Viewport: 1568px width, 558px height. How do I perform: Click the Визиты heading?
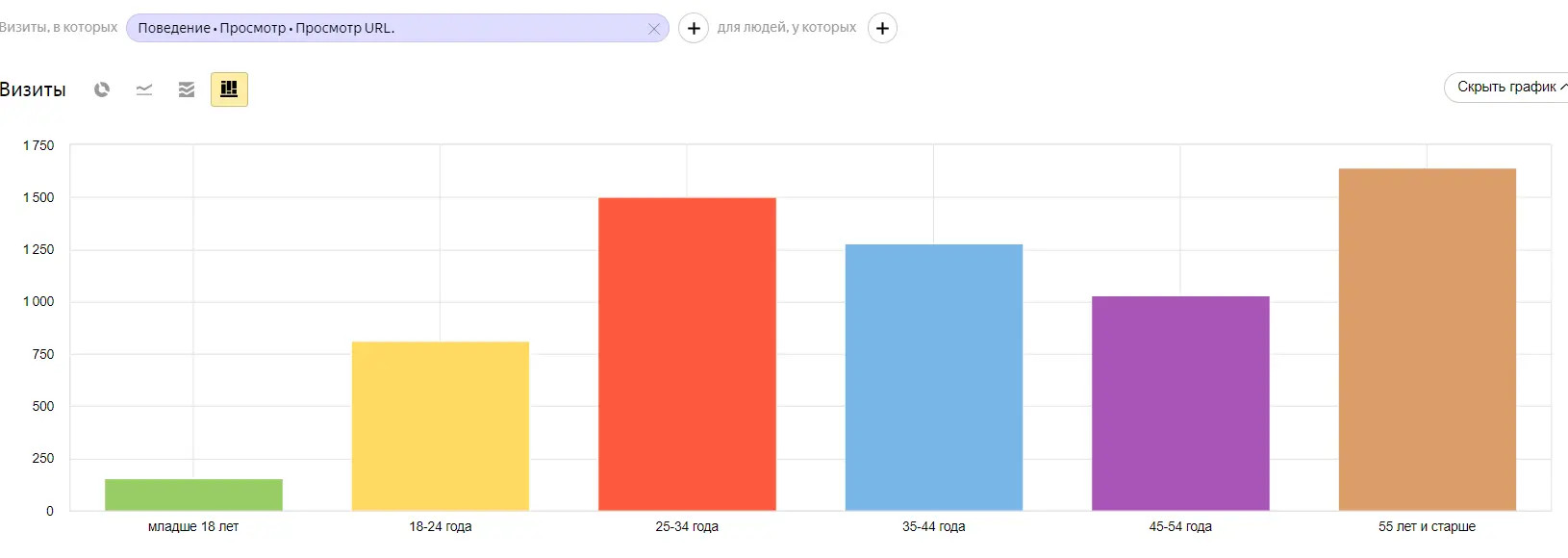[34, 89]
